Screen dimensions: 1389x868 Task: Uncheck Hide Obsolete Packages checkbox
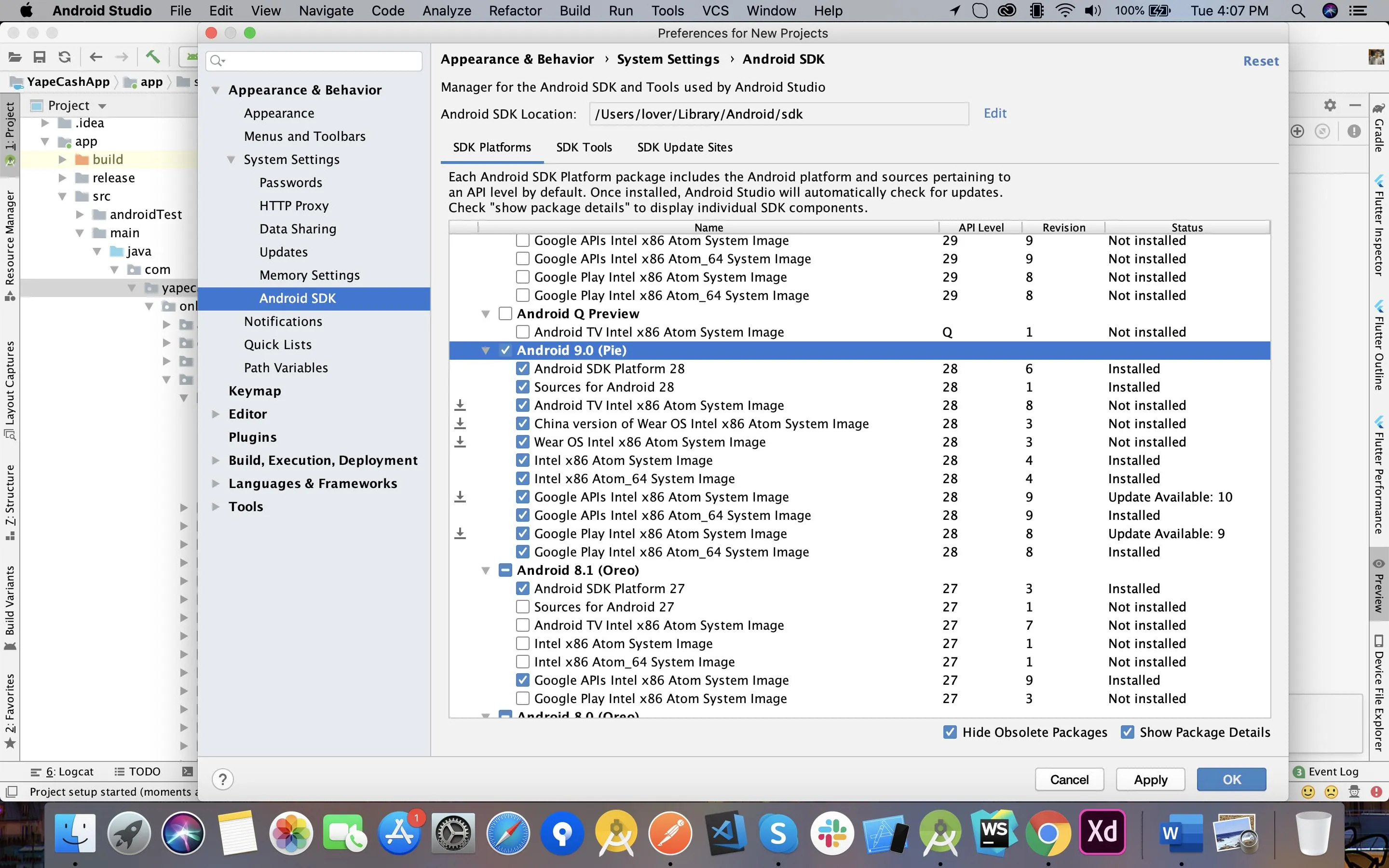pos(950,732)
